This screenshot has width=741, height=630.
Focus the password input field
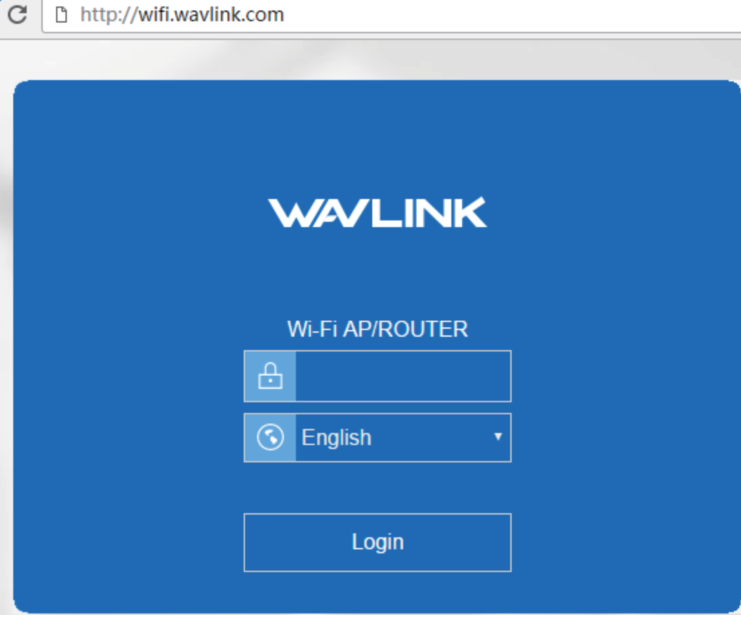pos(403,376)
